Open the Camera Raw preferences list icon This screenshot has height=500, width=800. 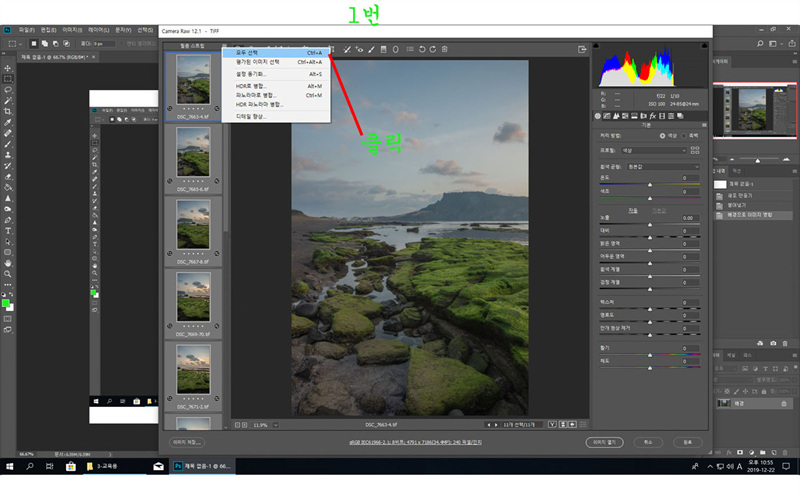tap(410, 49)
